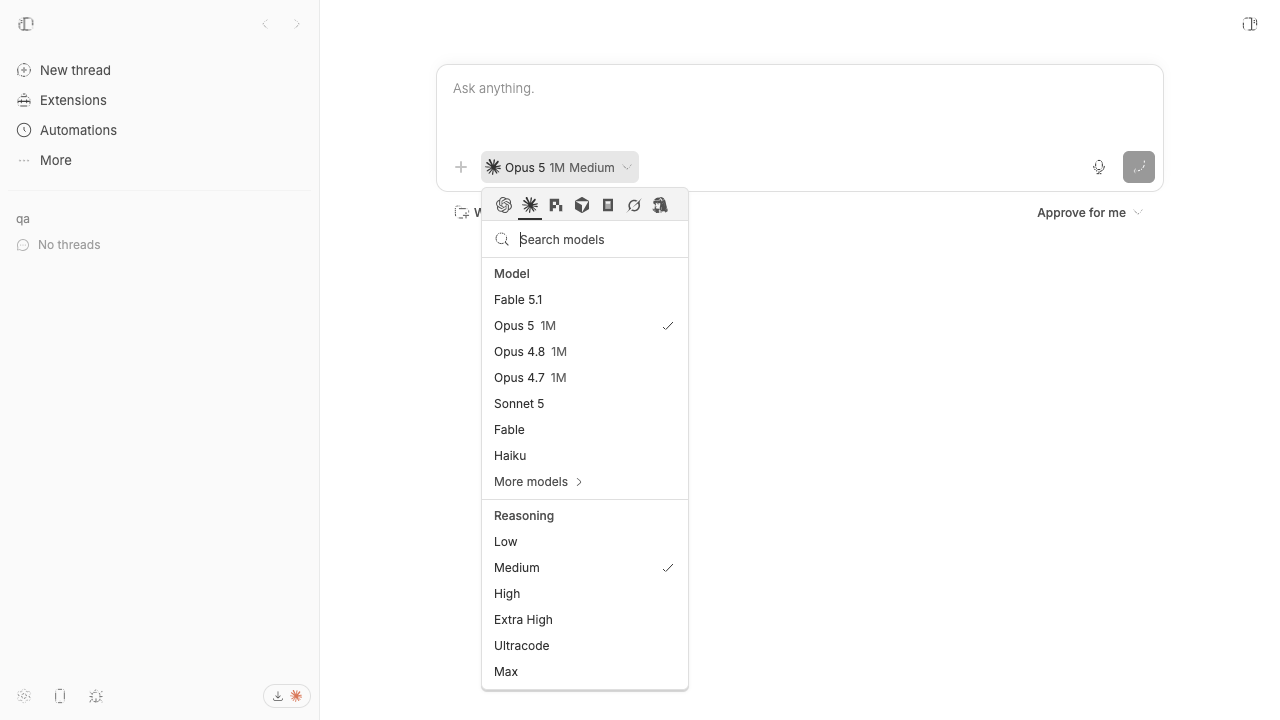Add an attachment with the plus icon

coord(461,167)
